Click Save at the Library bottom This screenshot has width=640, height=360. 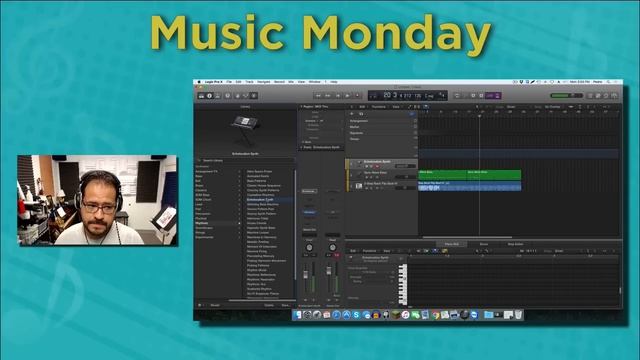pyautogui.click(x=285, y=305)
